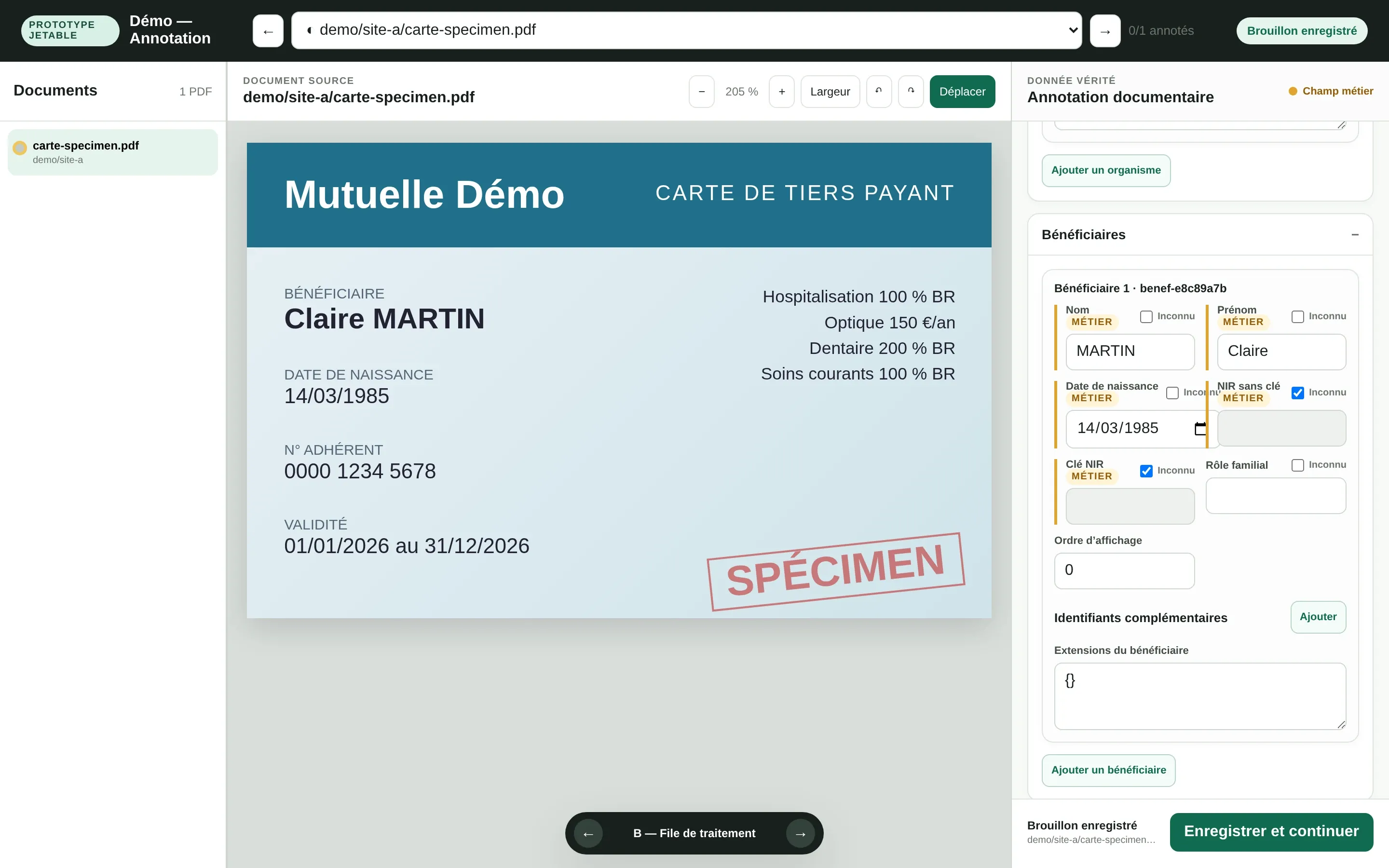Go to next document with top-bar right arrow
Viewport: 1389px width, 868px height.
1105,31
